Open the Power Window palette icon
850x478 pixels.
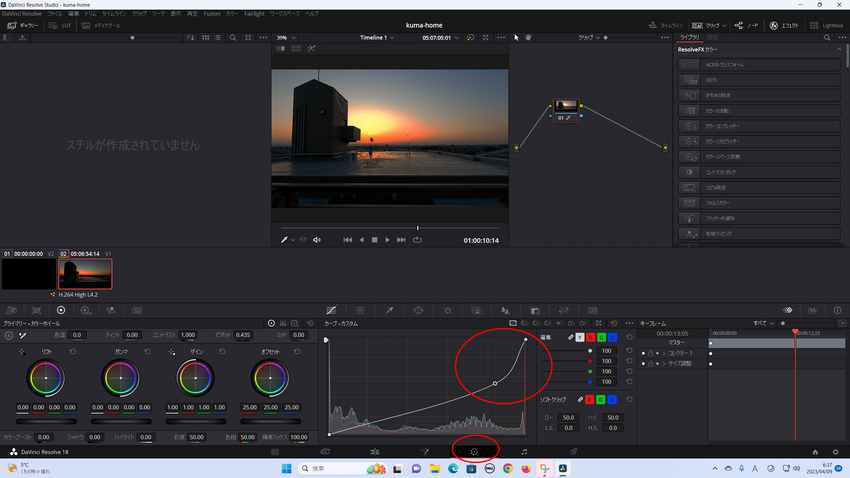(x=418, y=311)
